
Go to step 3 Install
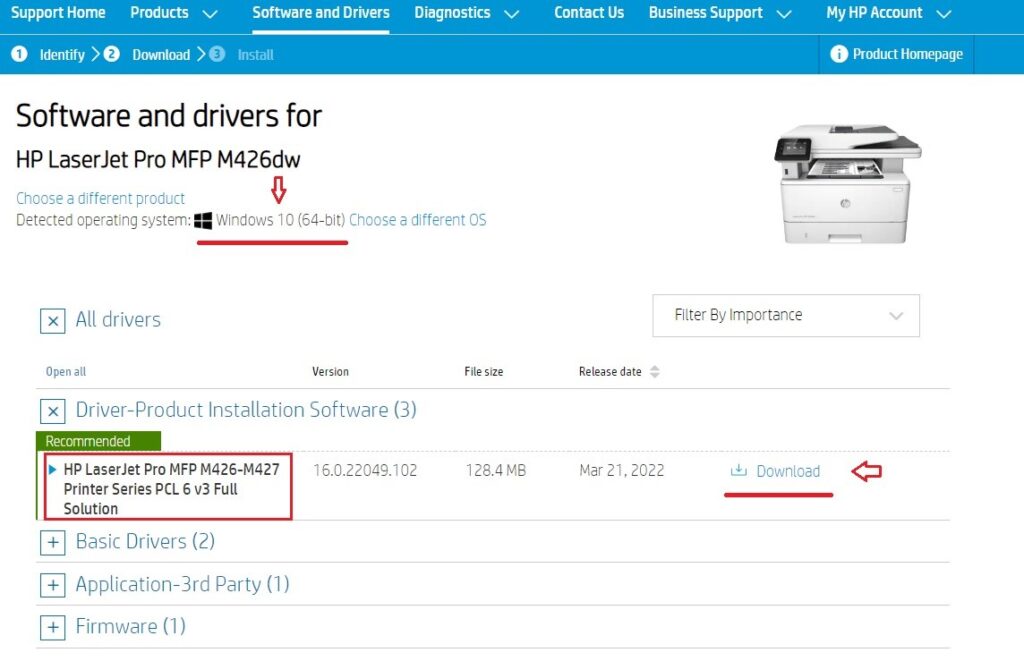coord(255,55)
